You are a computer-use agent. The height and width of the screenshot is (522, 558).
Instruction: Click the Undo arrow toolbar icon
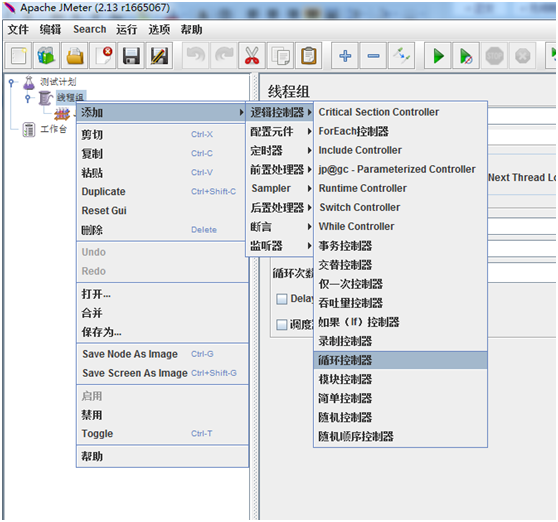(x=196, y=56)
